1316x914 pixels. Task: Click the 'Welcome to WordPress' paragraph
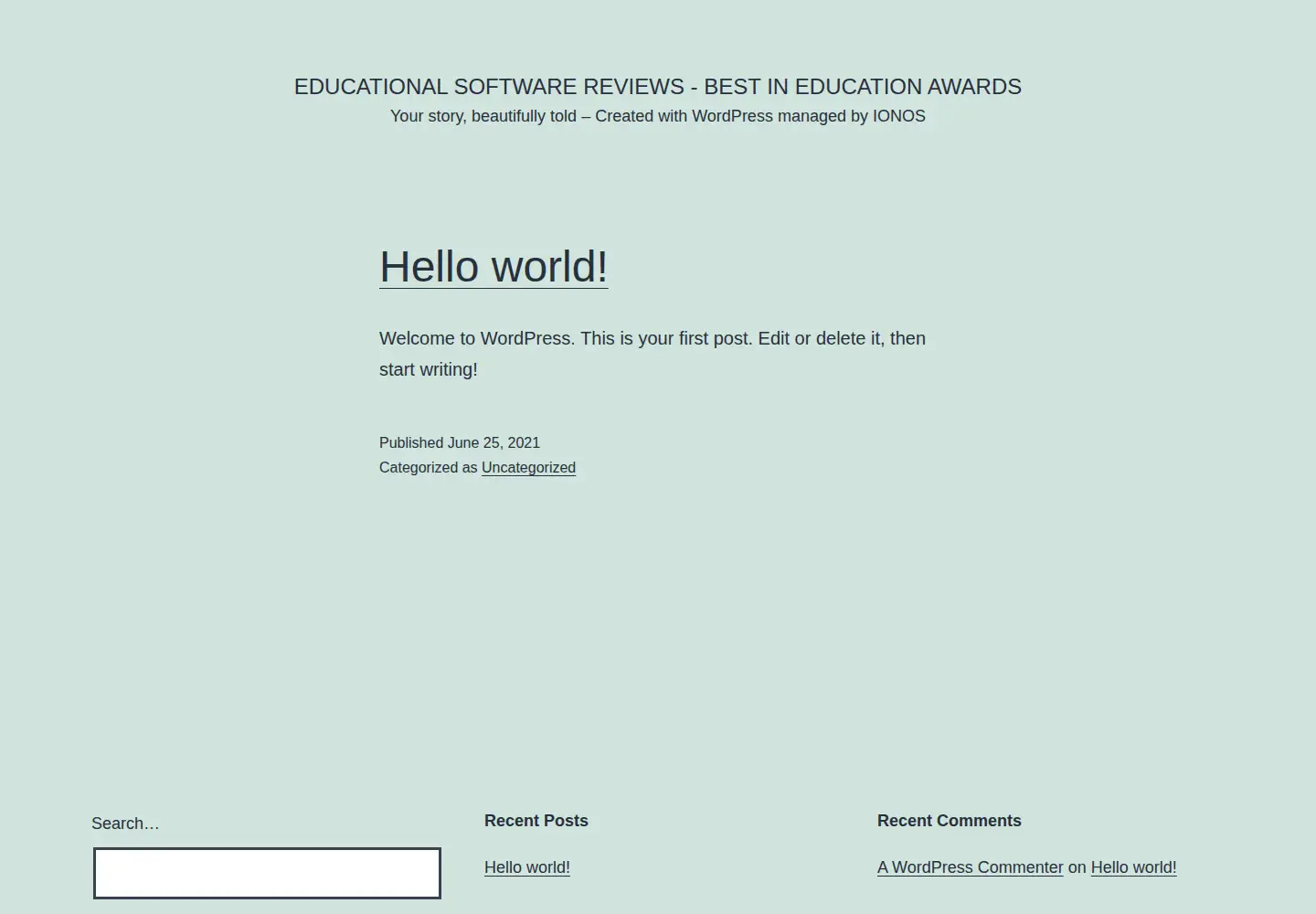[x=653, y=354]
